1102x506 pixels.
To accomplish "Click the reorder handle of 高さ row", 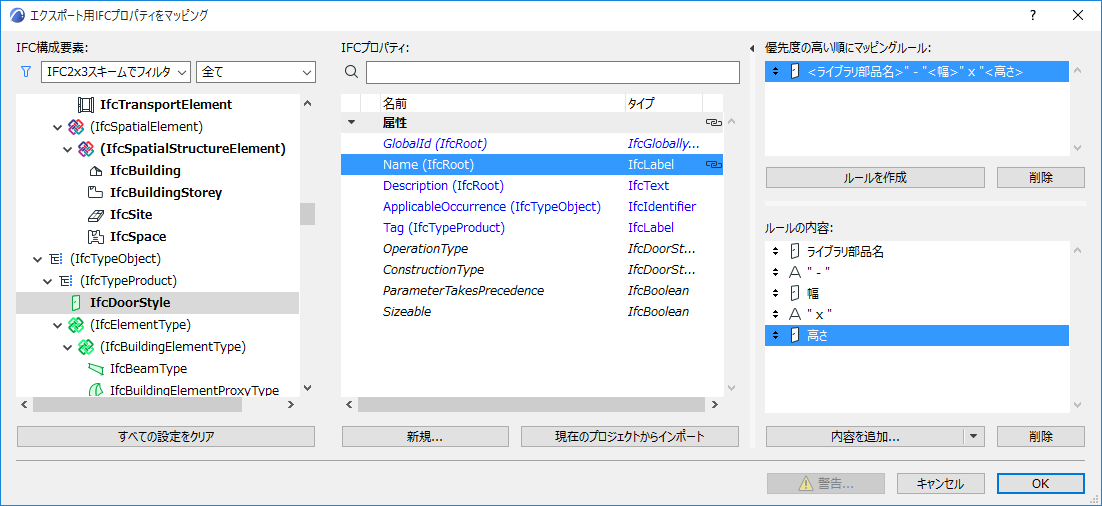I will (775, 335).
